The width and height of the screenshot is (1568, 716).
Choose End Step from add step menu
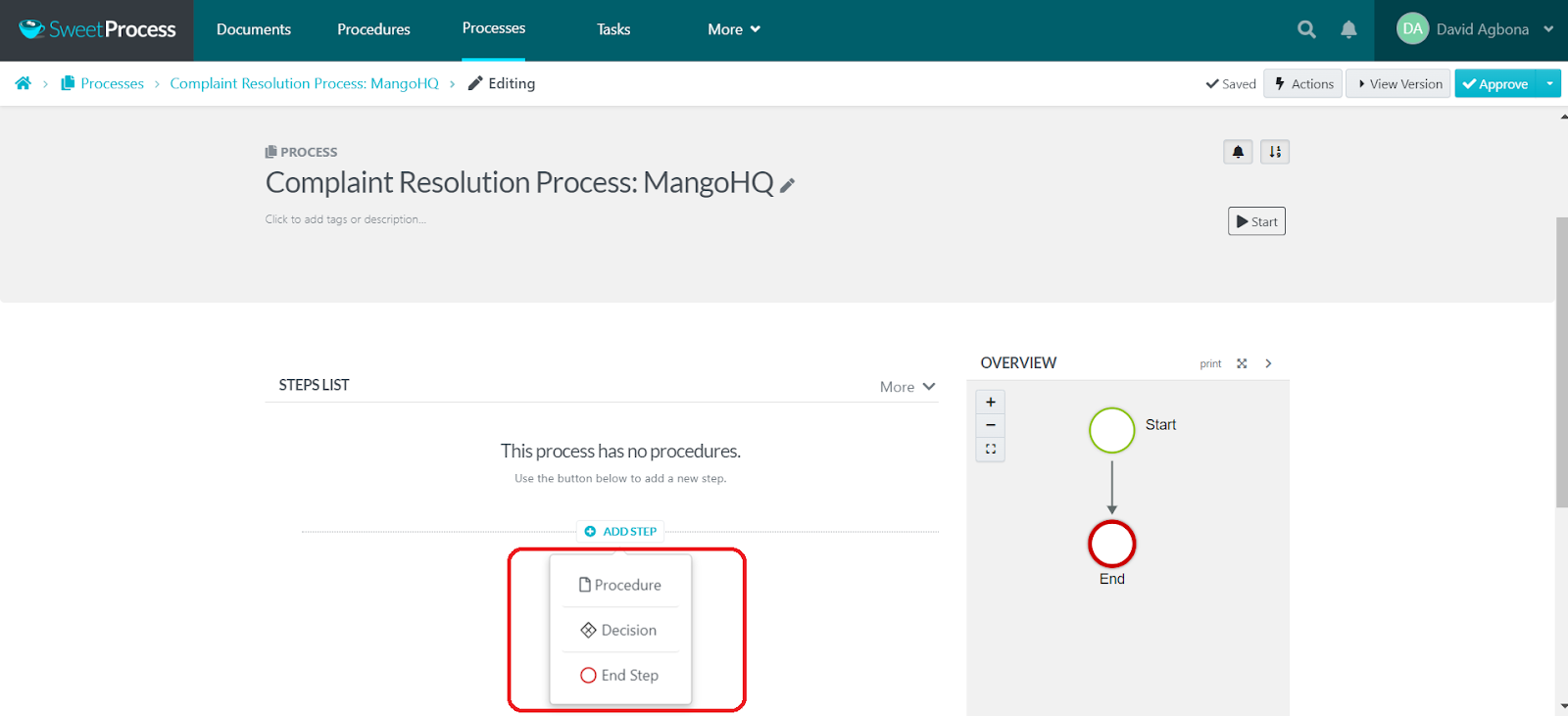pos(620,675)
